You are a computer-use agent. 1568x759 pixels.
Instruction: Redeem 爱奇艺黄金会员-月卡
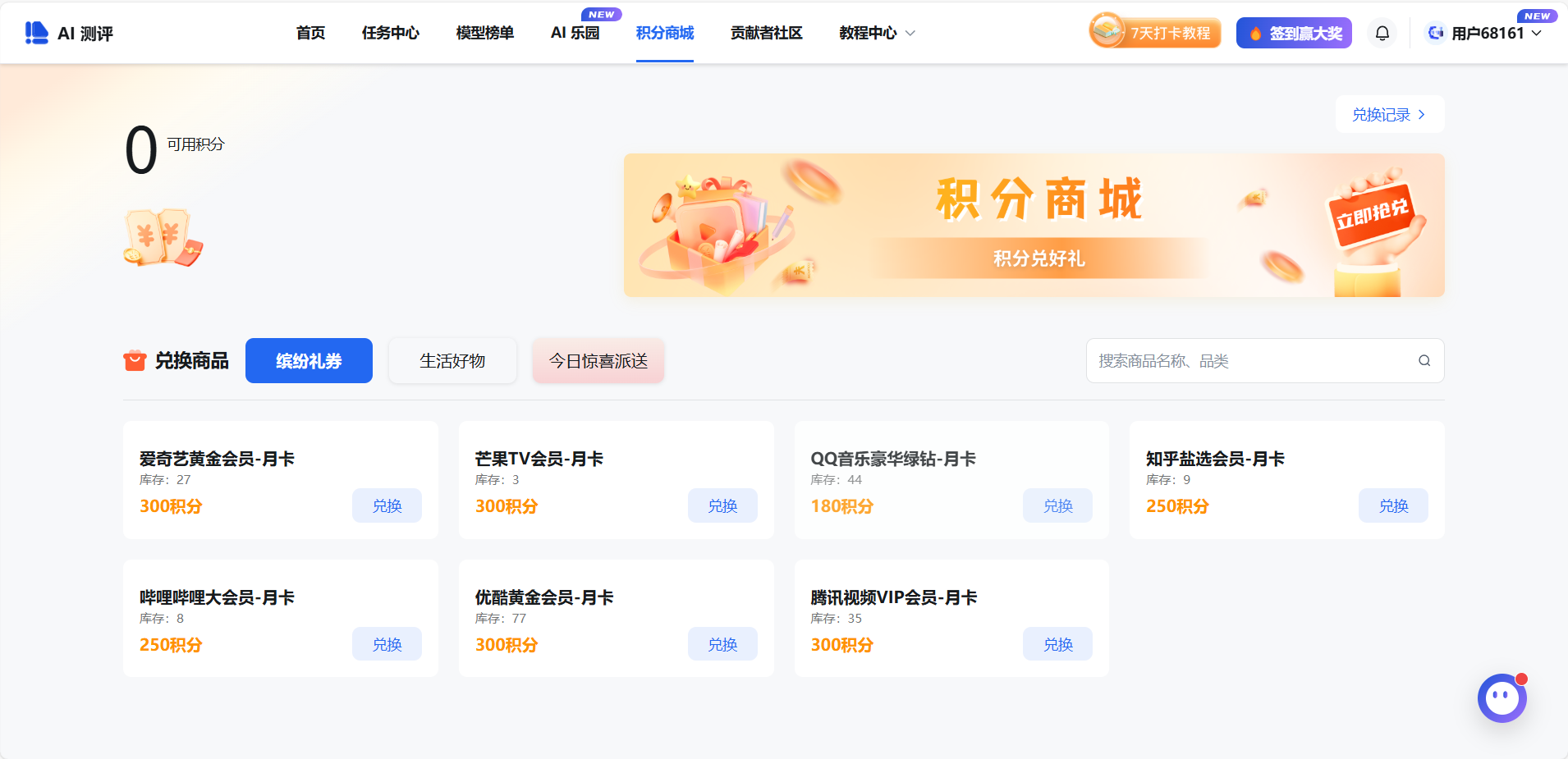click(387, 505)
